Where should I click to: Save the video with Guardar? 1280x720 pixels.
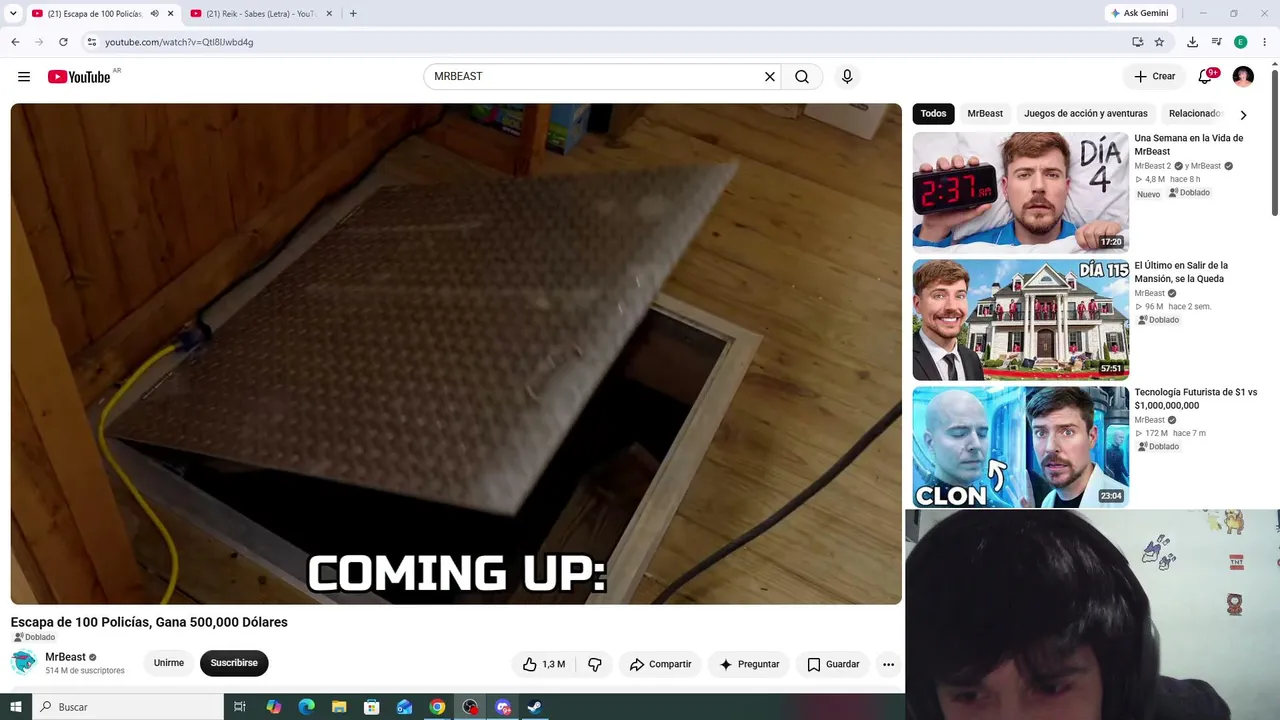point(833,664)
